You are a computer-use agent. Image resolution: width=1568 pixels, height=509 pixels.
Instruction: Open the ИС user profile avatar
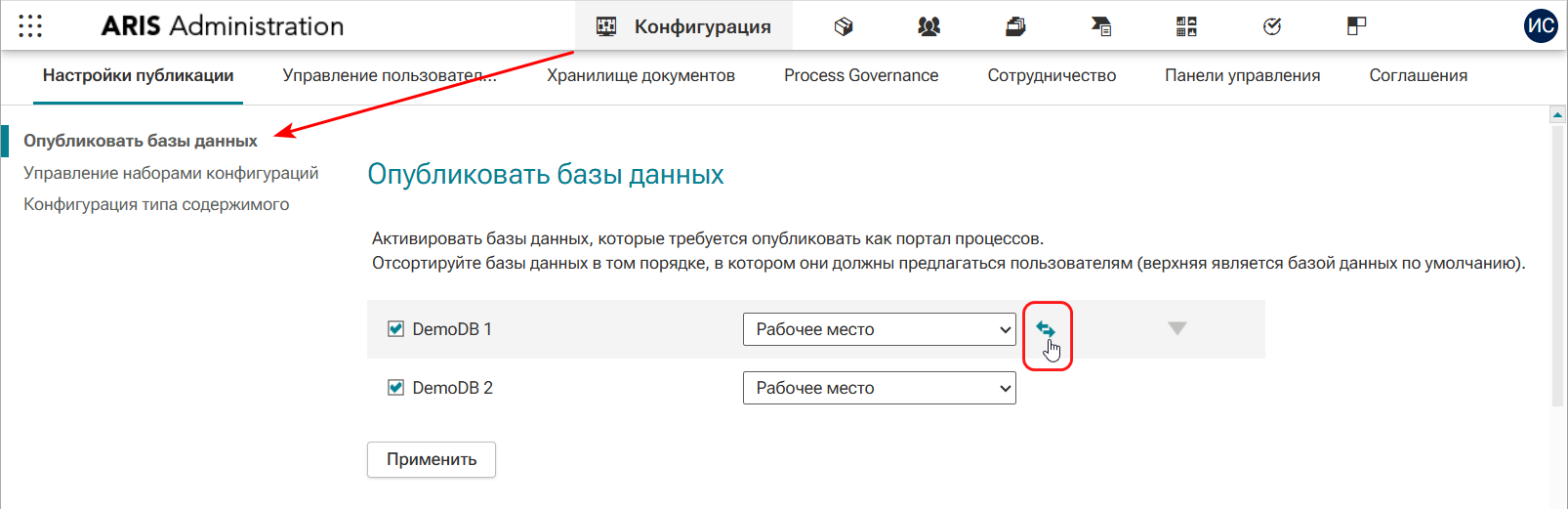point(1541,26)
